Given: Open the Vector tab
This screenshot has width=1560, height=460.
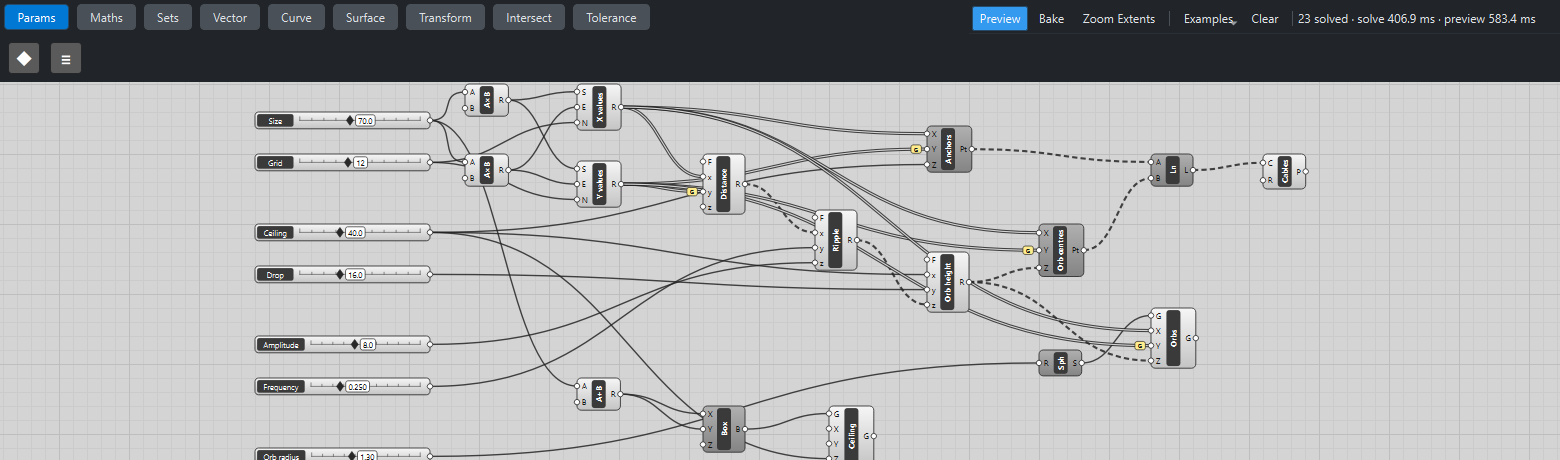Looking at the screenshot, I should pyautogui.click(x=230, y=17).
